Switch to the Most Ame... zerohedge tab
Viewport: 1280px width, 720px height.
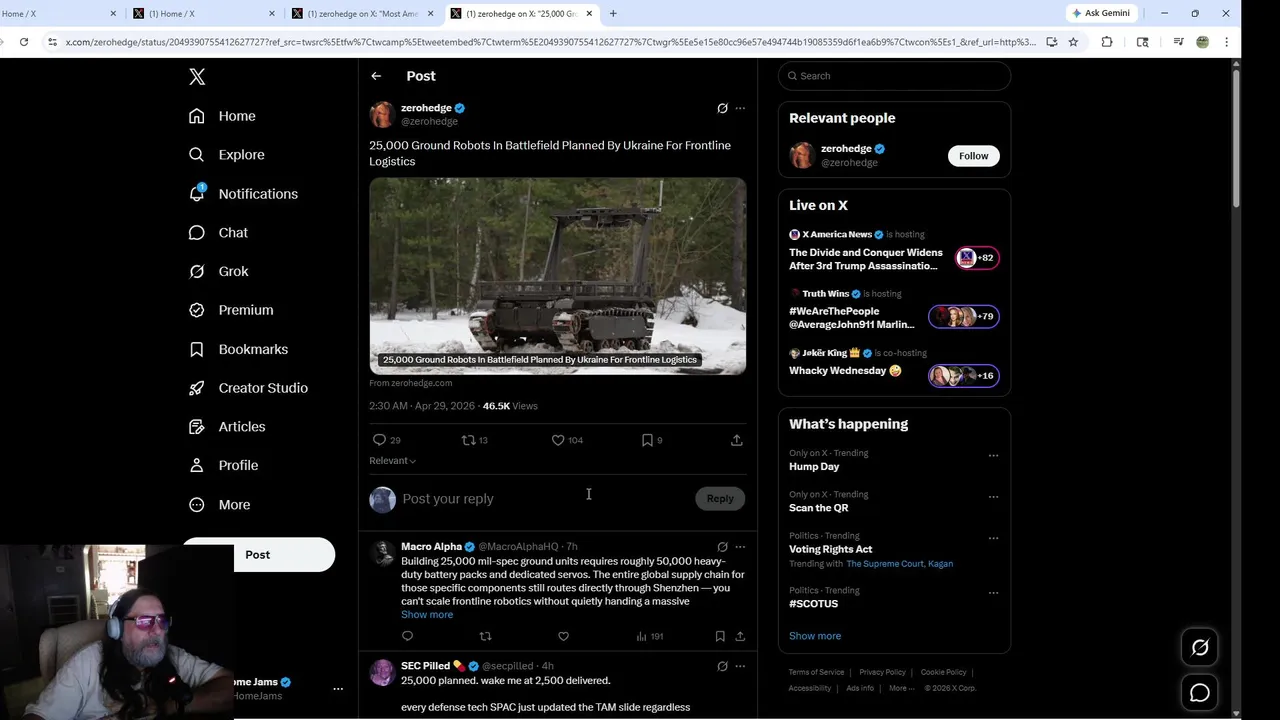click(x=362, y=14)
